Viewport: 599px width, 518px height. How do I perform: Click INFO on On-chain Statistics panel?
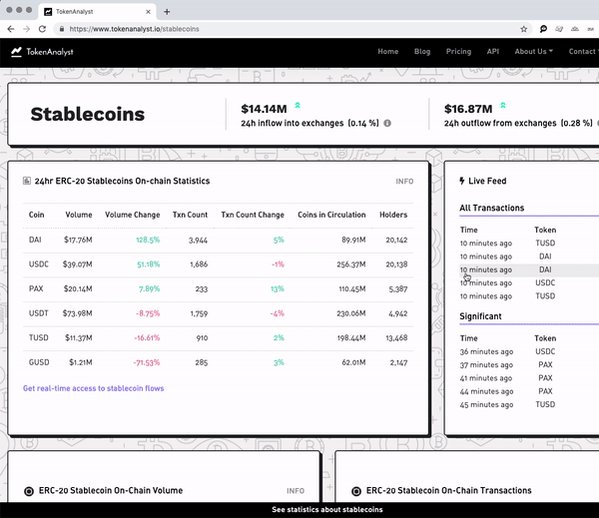click(404, 181)
